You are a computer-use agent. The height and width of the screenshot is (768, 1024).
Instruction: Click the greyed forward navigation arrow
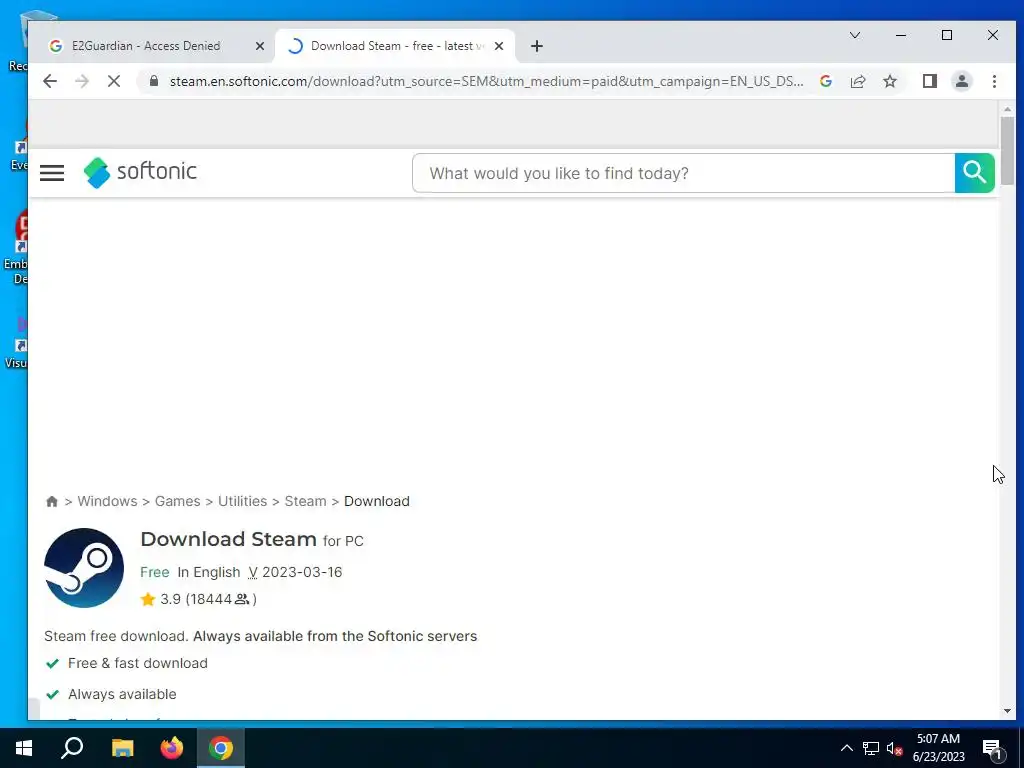[82, 81]
